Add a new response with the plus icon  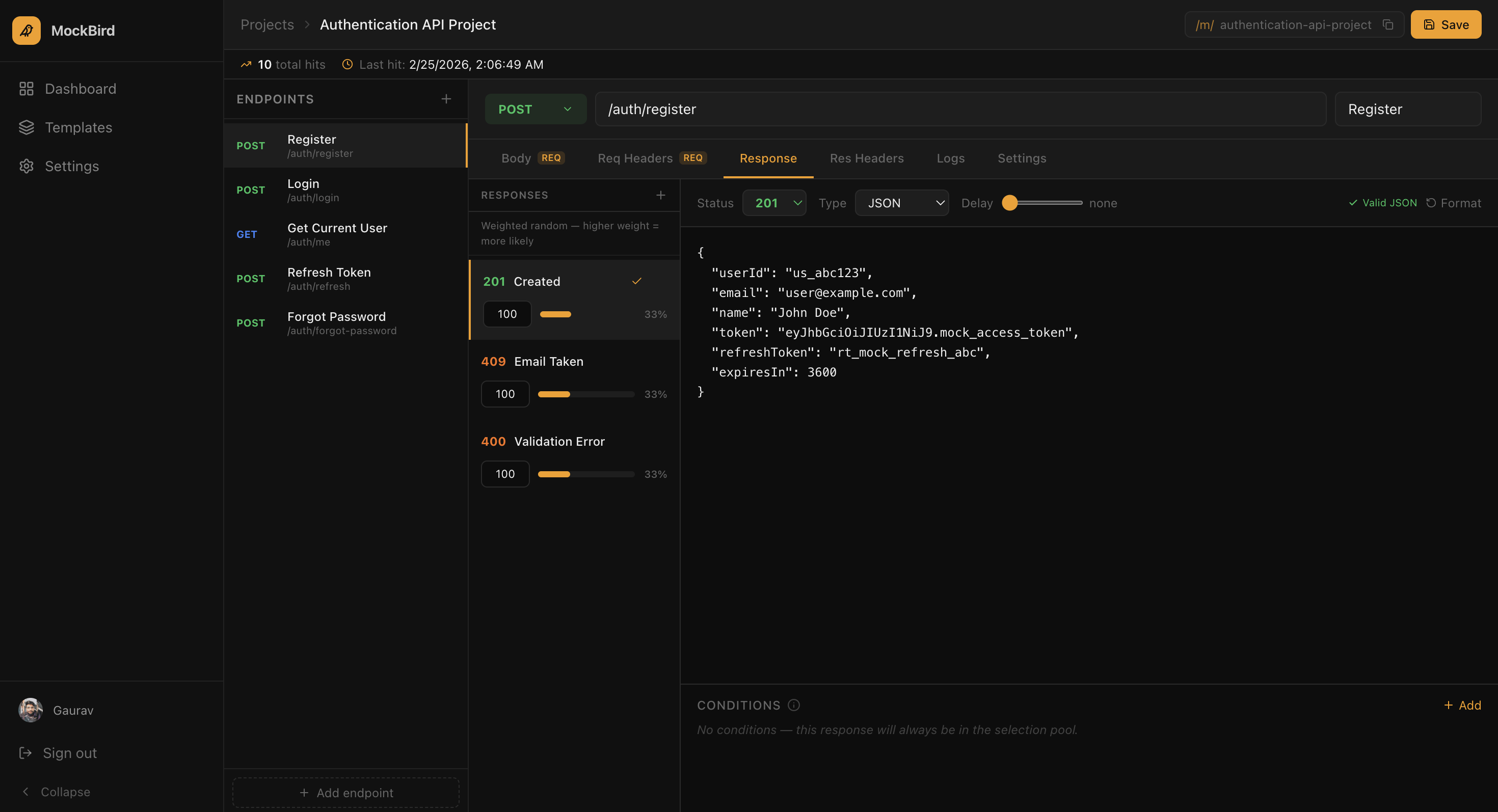[661, 195]
